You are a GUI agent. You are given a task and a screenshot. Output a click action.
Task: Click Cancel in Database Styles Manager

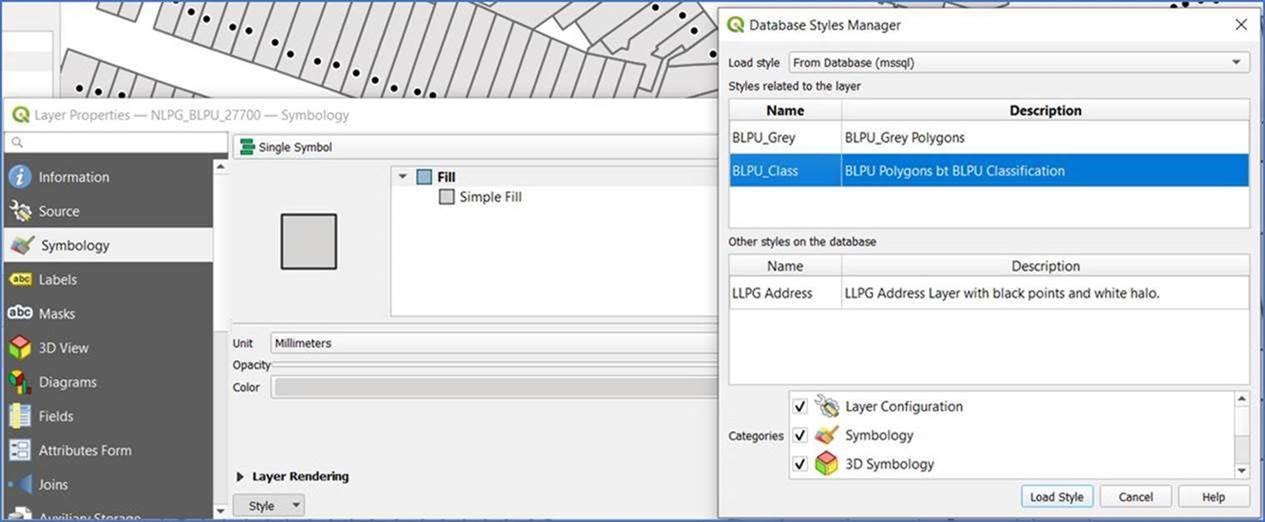coord(1136,497)
